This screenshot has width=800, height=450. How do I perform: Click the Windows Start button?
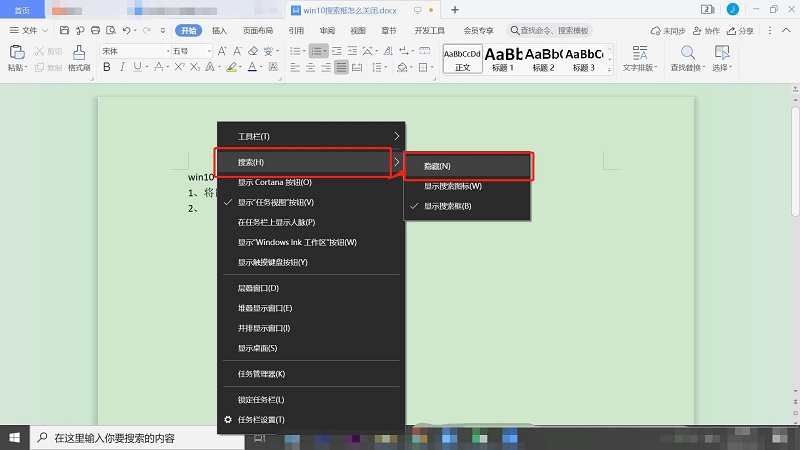(15, 437)
